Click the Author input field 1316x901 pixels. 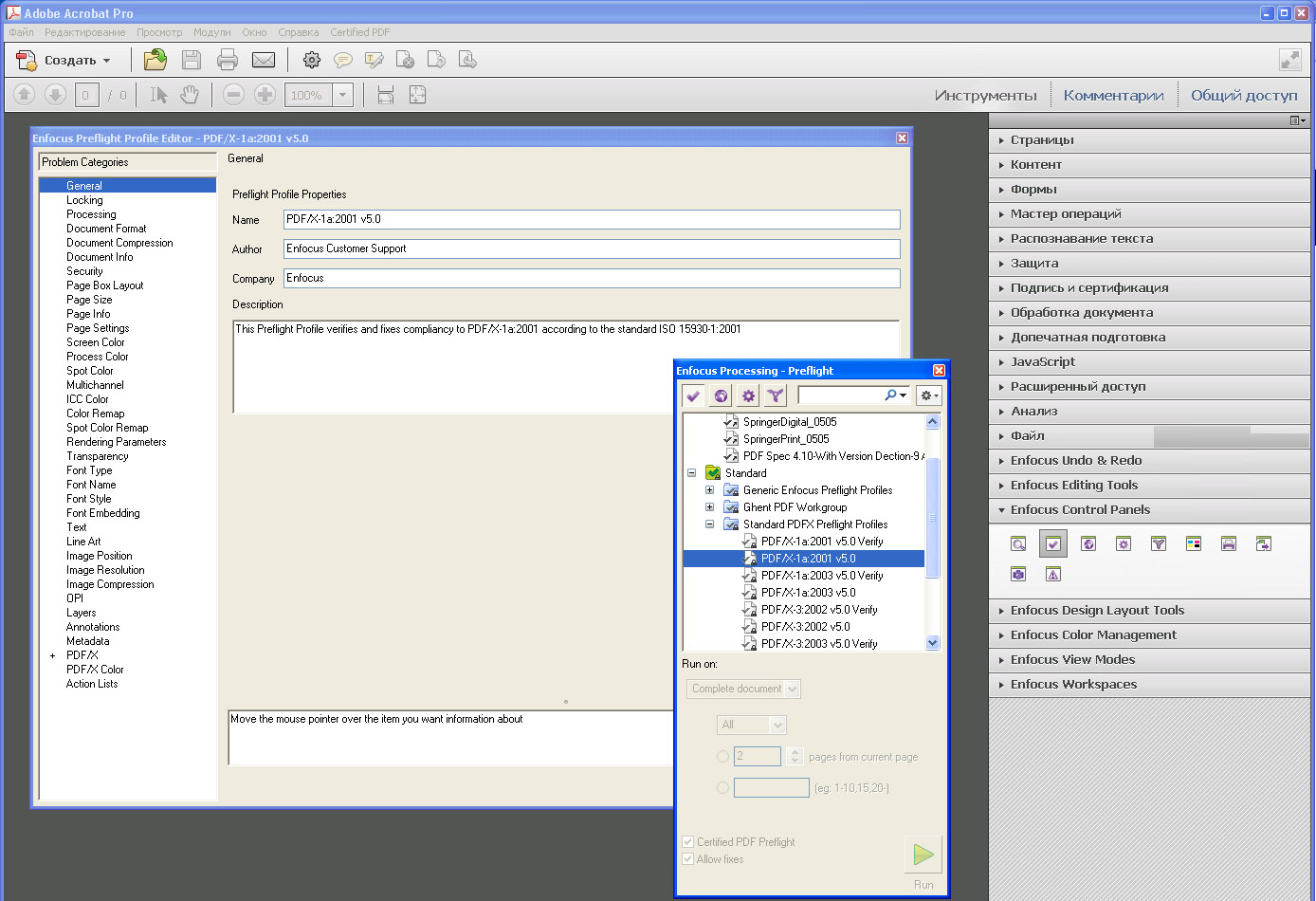click(x=592, y=248)
